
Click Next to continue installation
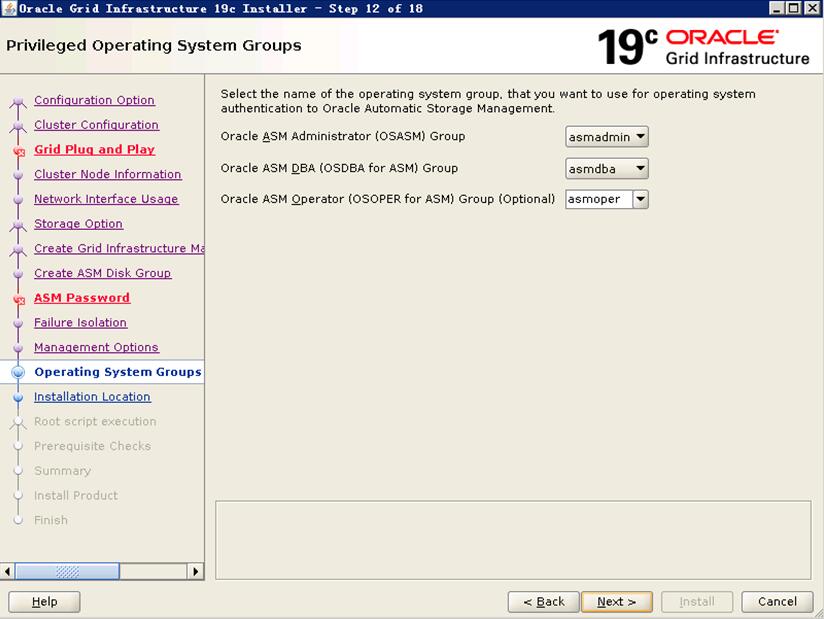click(x=616, y=602)
